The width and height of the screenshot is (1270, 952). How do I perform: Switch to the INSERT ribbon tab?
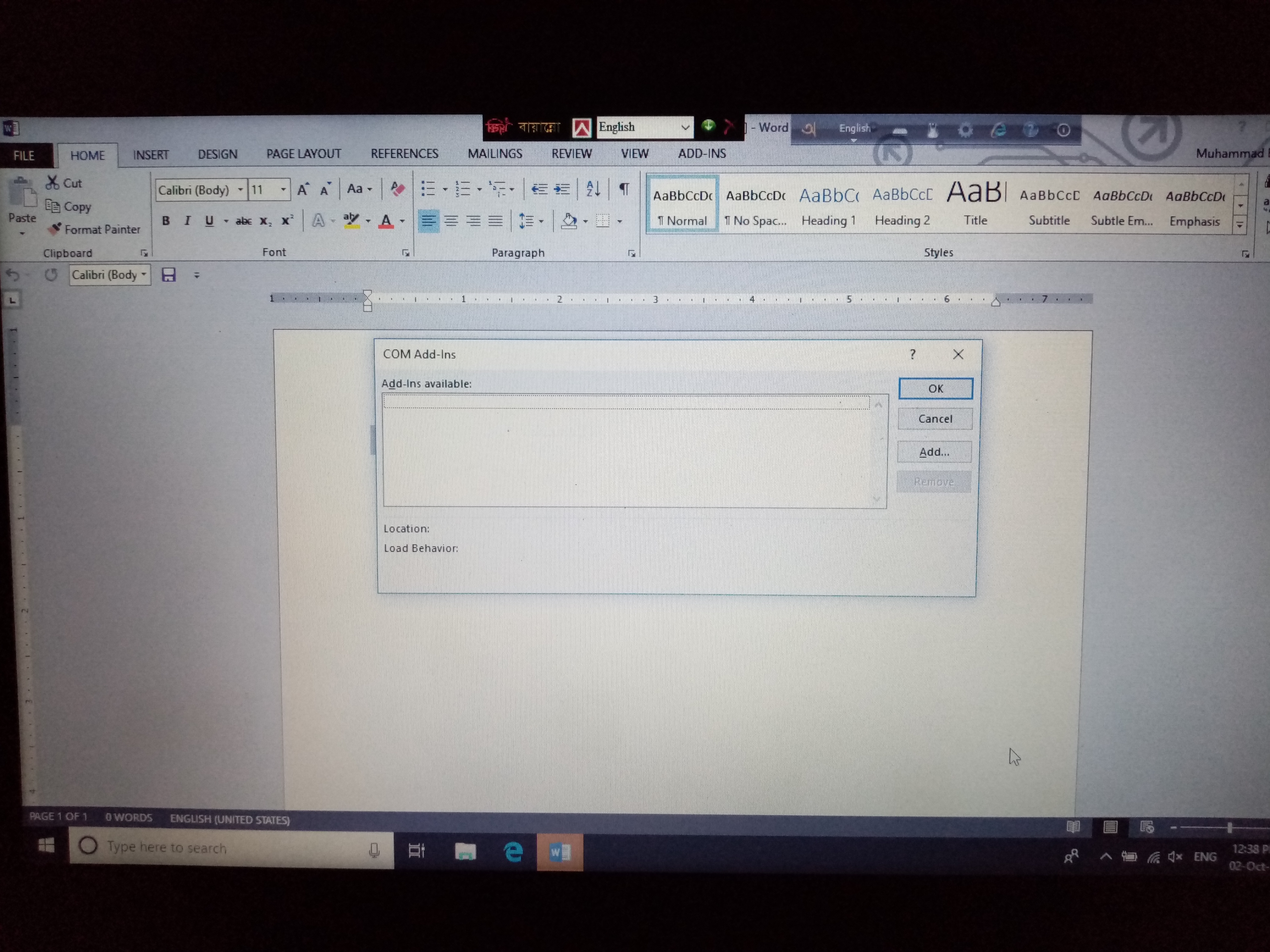[x=151, y=155]
